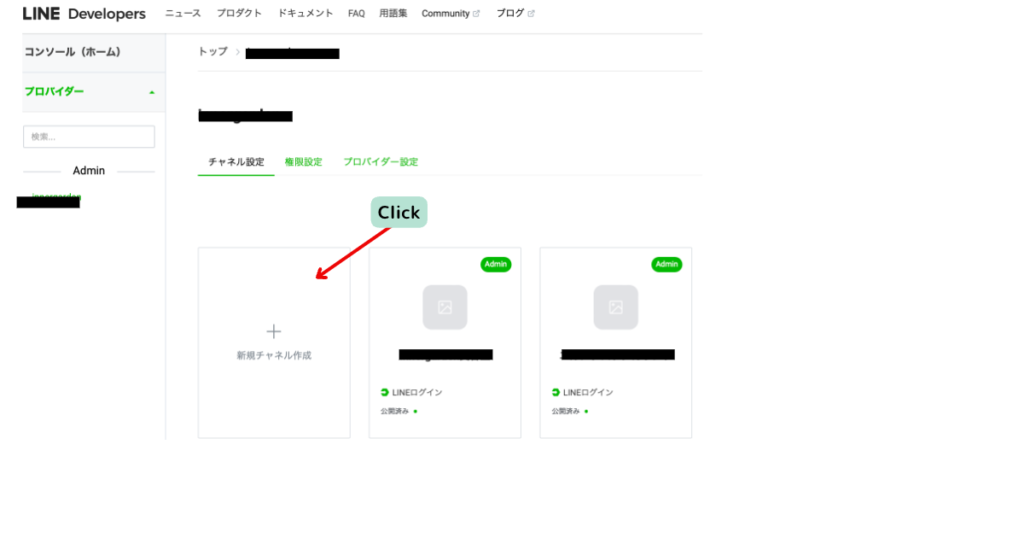The image size is (1024, 538).
Task: Click LINEログイン icon on right card
Action: (x=556, y=392)
